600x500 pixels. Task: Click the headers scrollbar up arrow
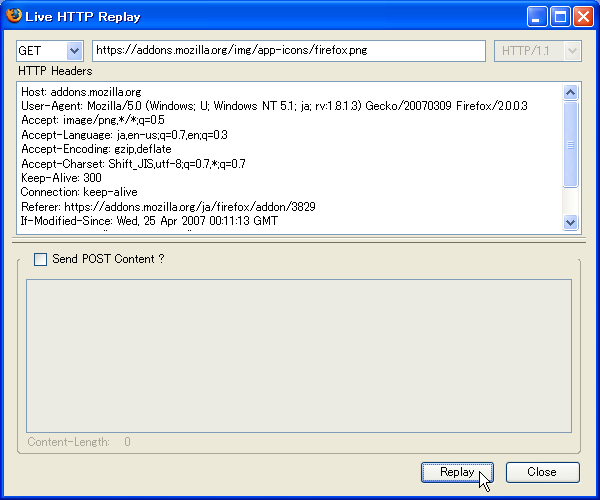click(x=570, y=92)
